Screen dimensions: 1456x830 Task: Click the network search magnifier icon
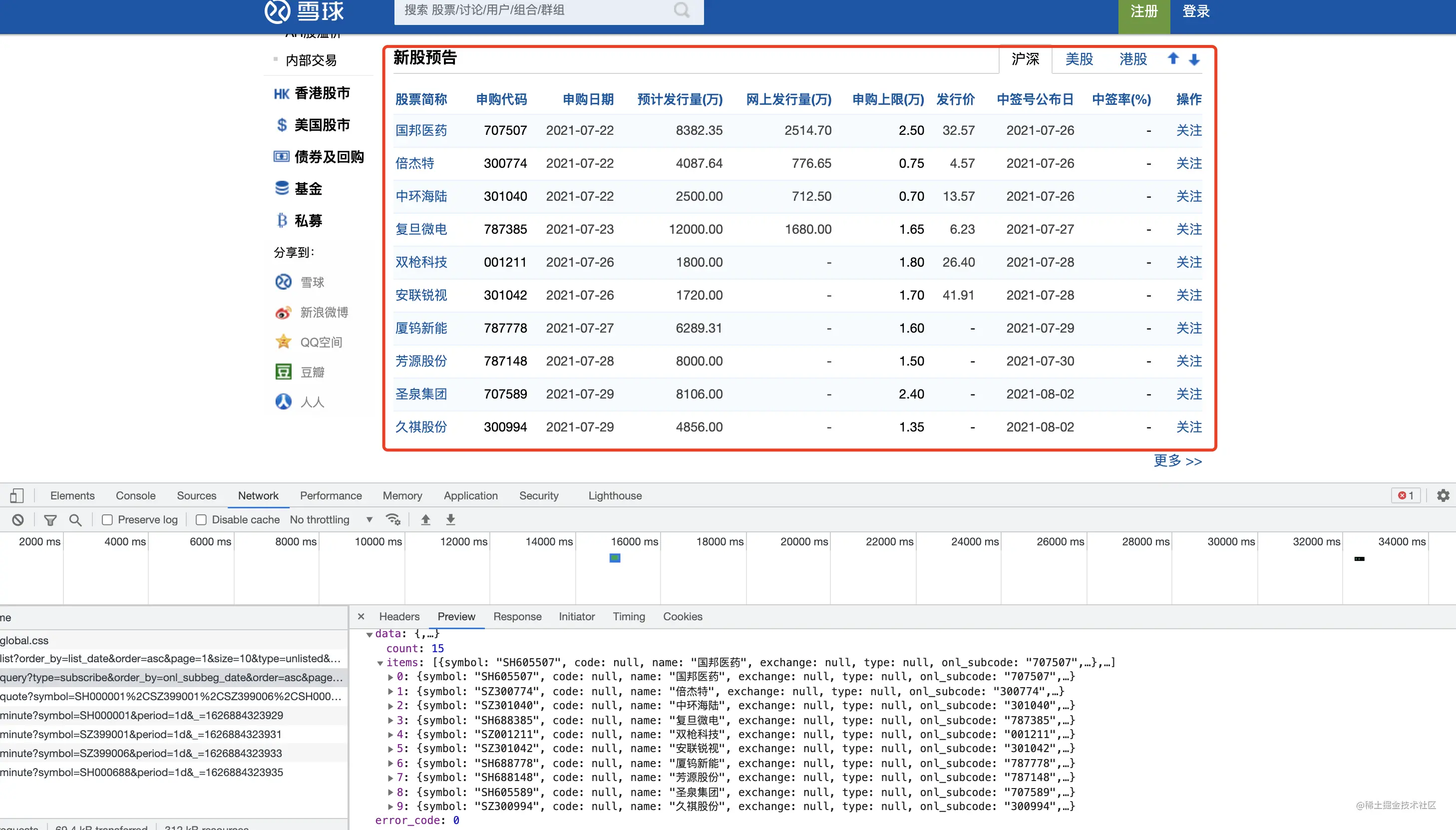75,520
